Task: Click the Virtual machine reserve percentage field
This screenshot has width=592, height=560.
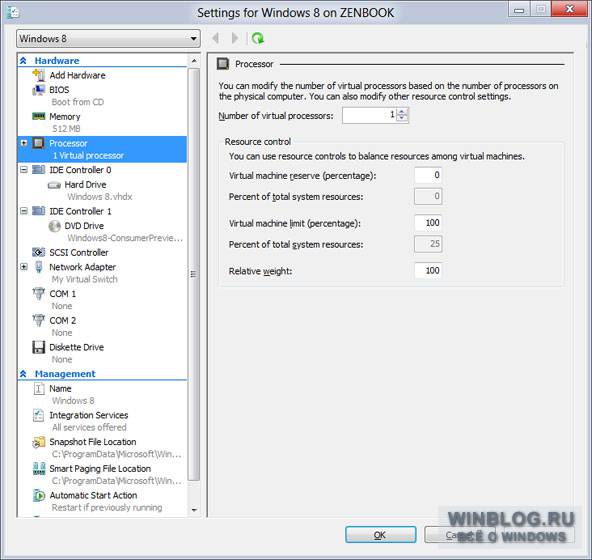Action: coord(428,175)
